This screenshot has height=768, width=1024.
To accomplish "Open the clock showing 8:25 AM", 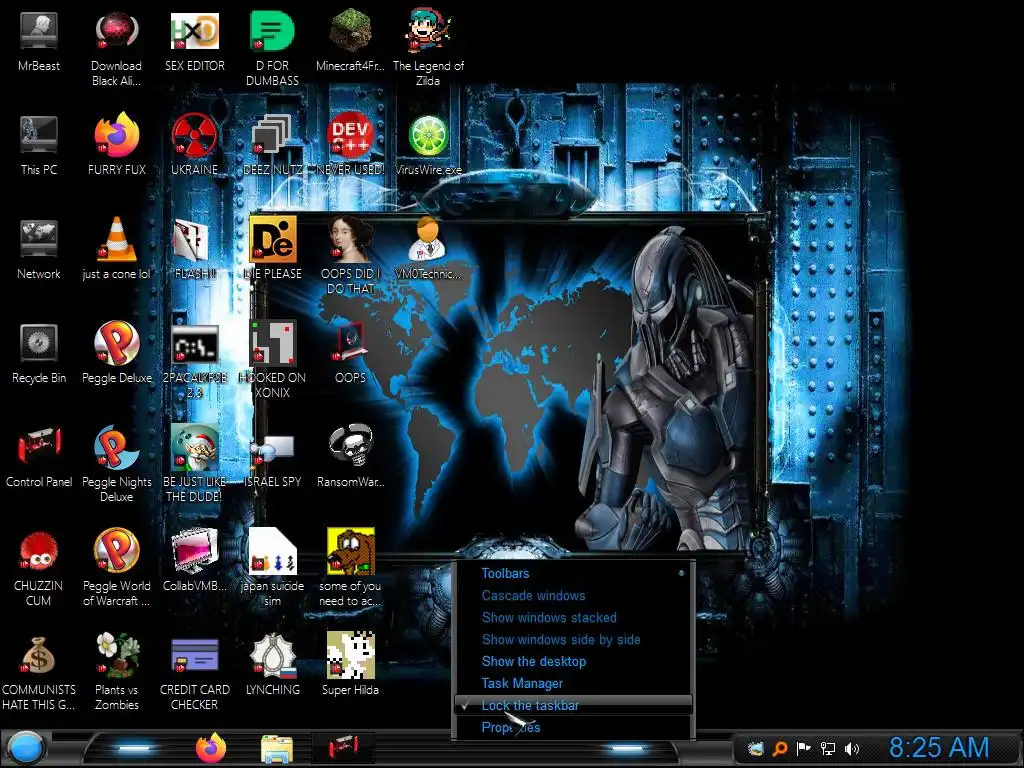I will 938,748.
